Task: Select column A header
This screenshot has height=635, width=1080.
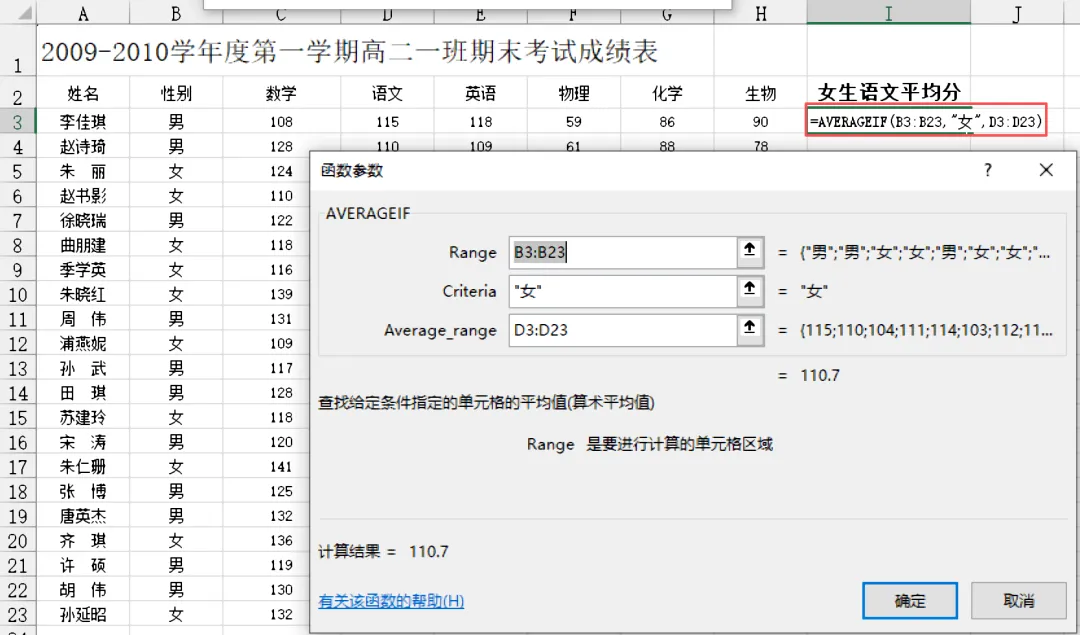Action: [x=83, y=14]
